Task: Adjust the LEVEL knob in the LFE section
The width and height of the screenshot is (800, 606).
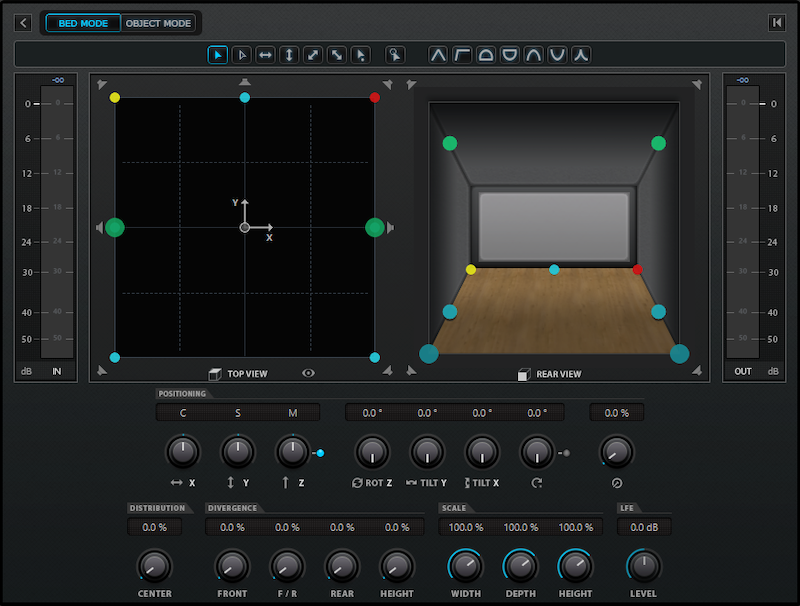Action: click(643, 567)
